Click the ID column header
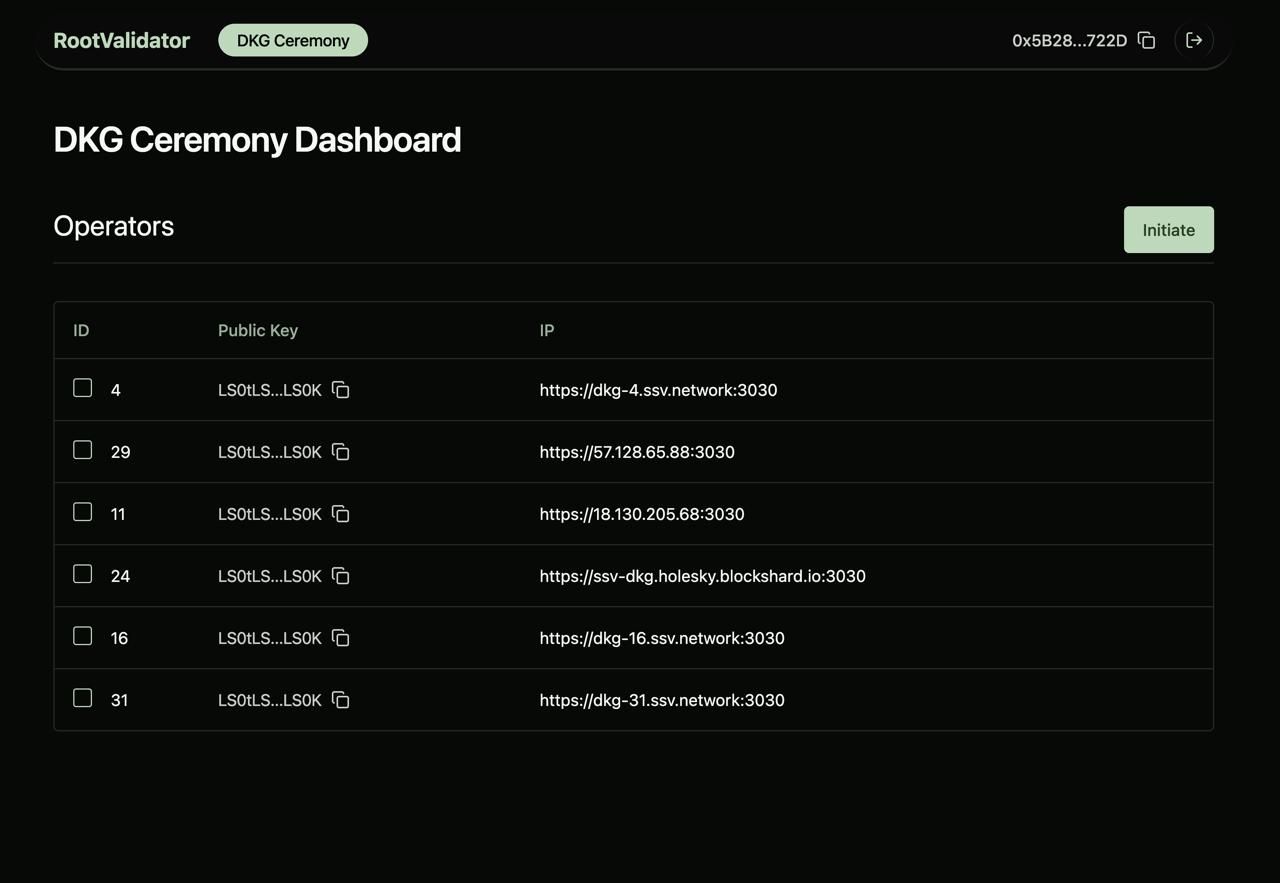1280x883 pixels. (x=81, y=330)
